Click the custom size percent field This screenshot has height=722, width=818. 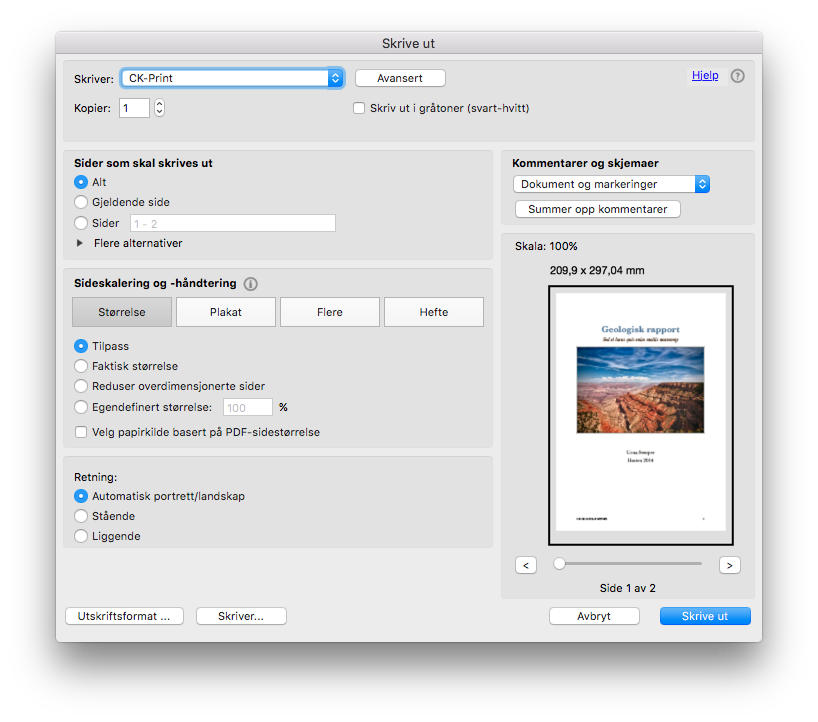[x=248, y=407]
